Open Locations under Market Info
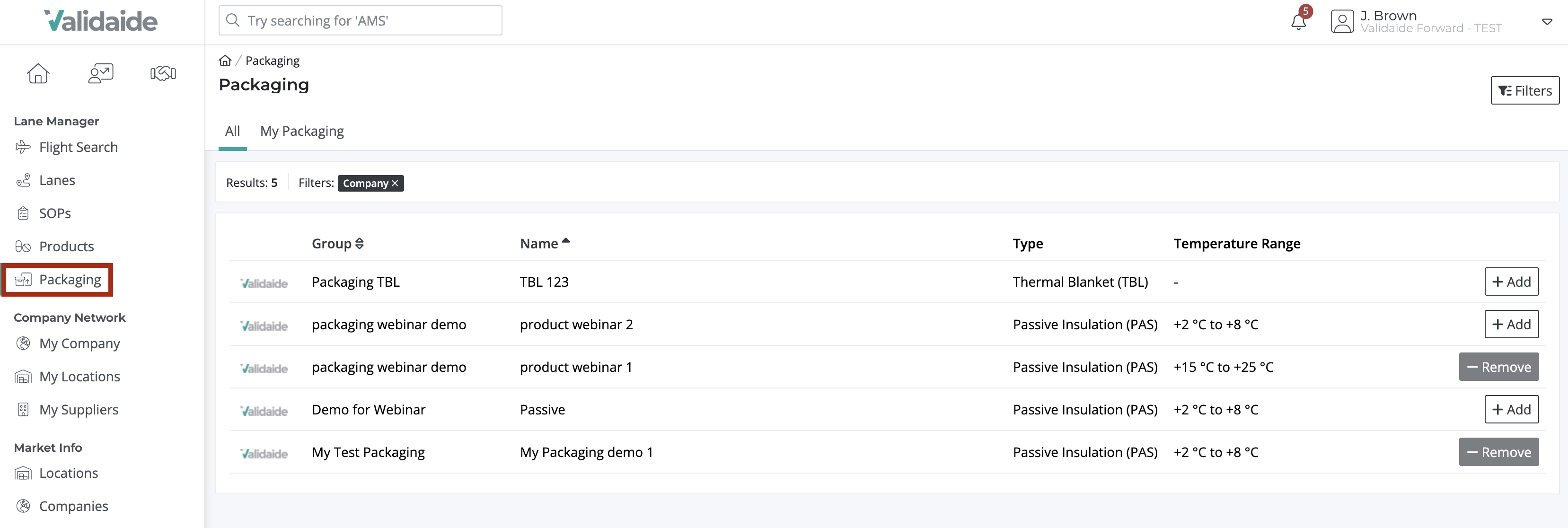The width and height of the screenshot is (1568, 528). tap(68, 473)
